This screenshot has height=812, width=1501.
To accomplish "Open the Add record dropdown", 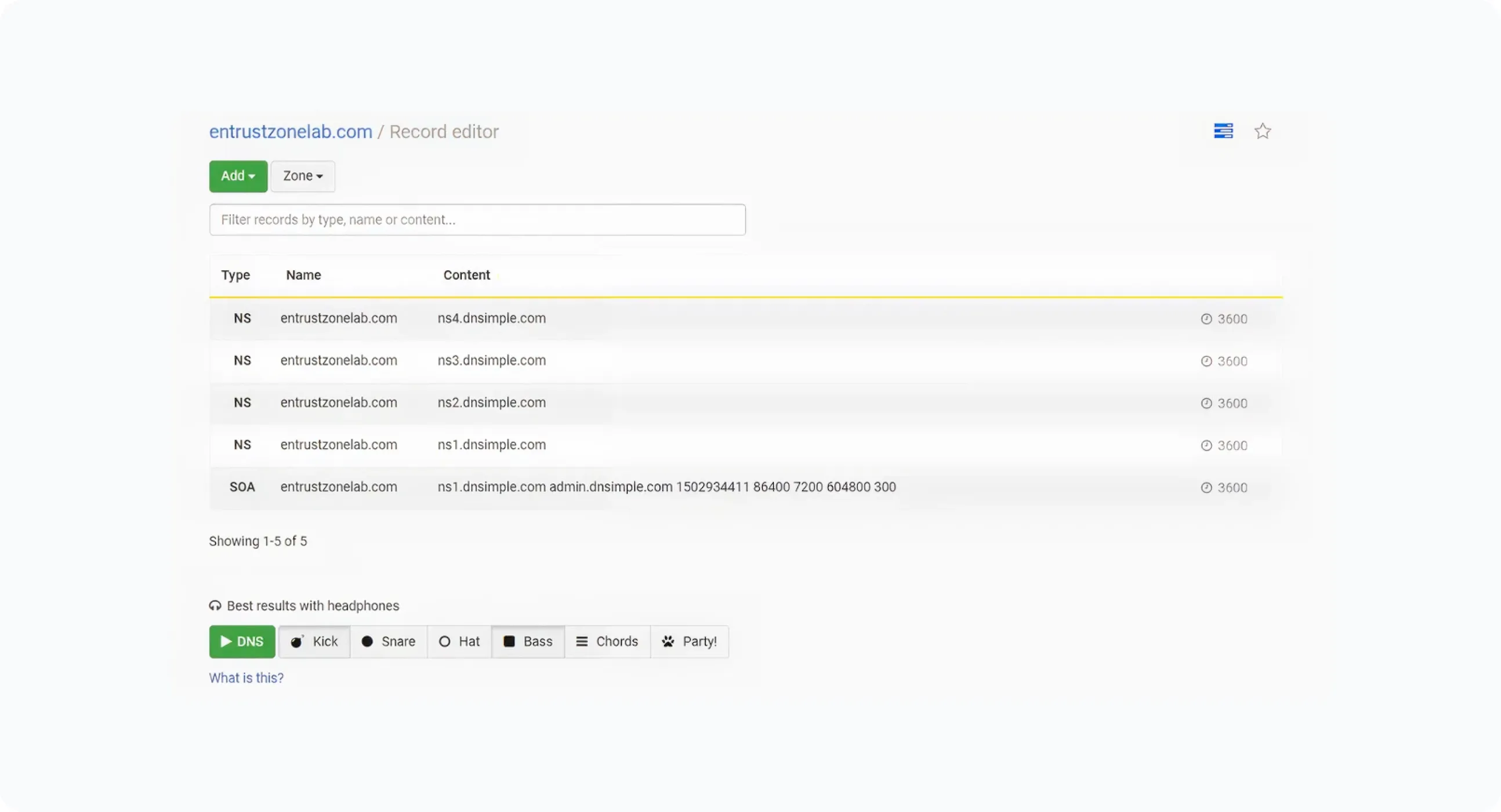I will coord(238,176).
